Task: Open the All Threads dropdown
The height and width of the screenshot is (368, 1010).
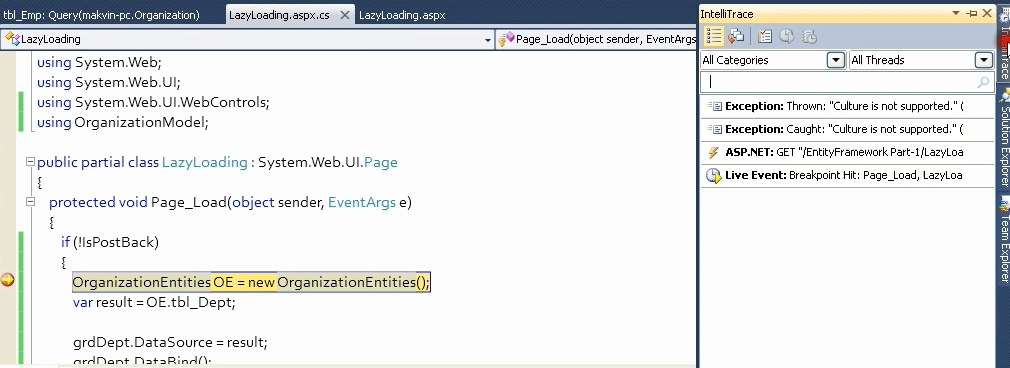Action: point(984,60)
